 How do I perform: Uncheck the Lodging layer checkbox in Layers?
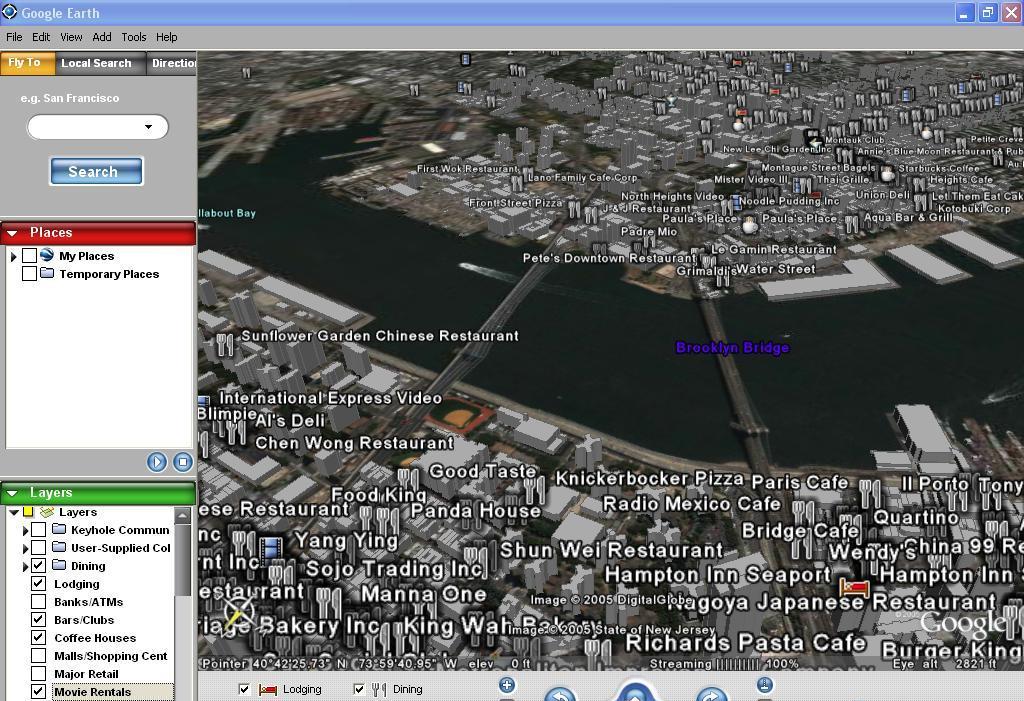[x=39, y=583]
